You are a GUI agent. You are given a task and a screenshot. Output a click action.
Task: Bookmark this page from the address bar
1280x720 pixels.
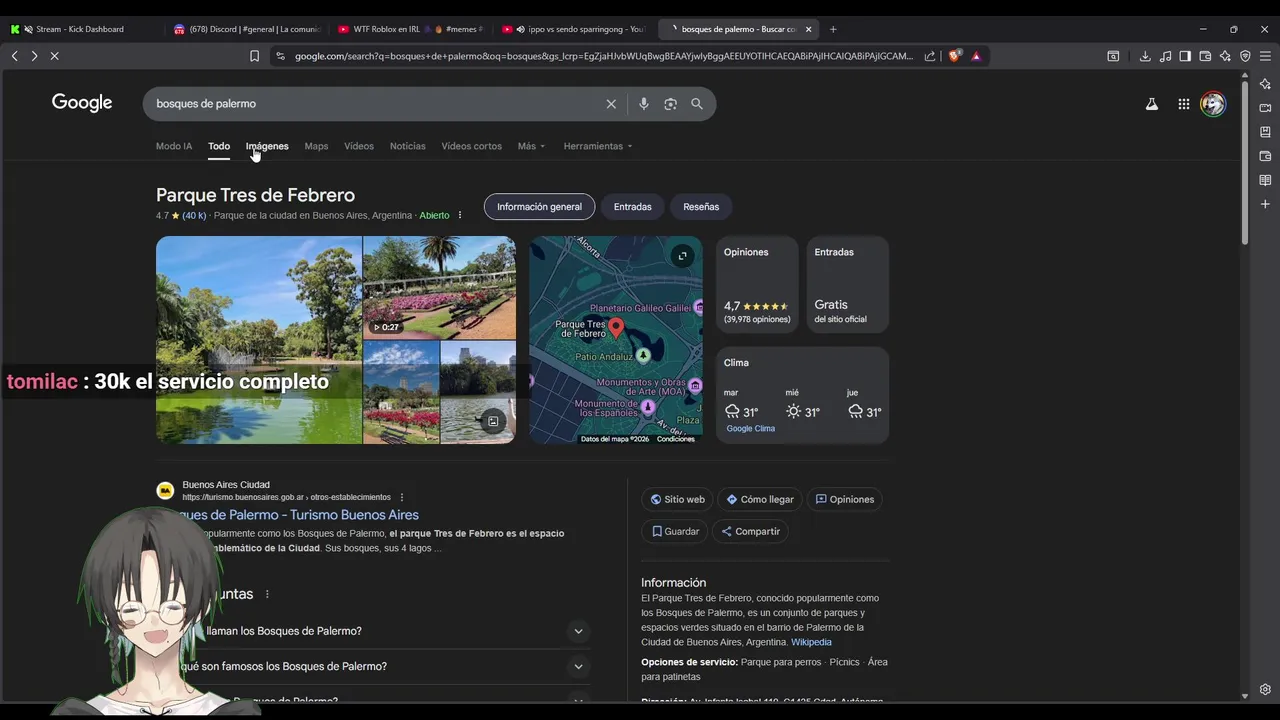(x=254, y=56)
